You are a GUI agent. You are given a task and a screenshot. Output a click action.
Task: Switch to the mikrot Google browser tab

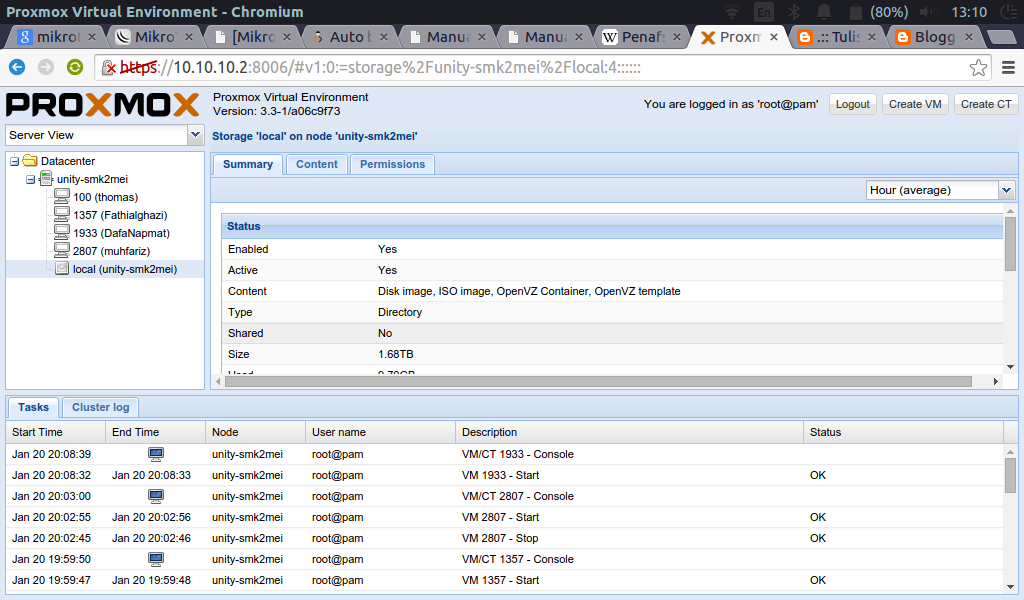[56, 37]
